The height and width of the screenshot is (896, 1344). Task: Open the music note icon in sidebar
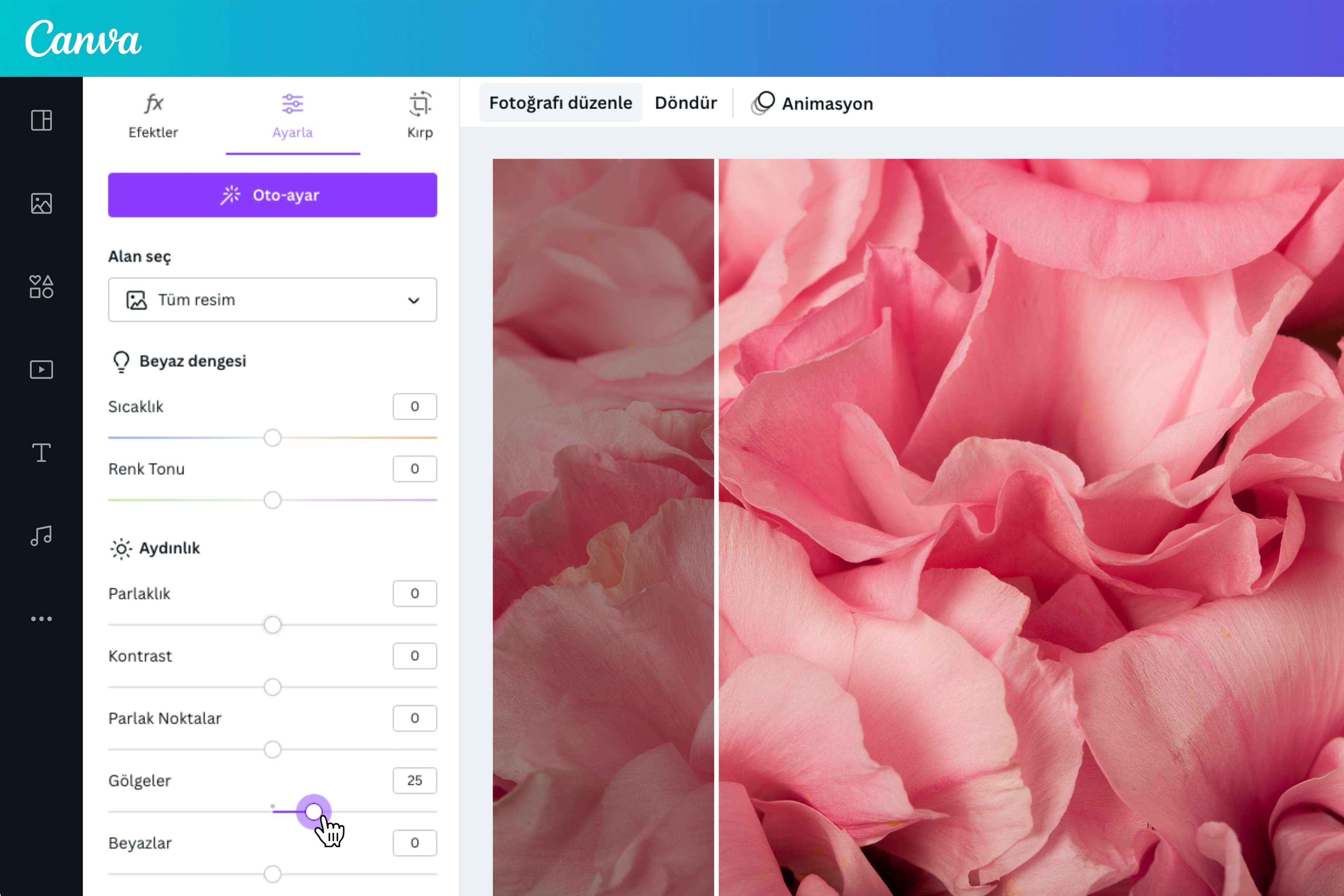pyautogui.click(x=41, y=535)
